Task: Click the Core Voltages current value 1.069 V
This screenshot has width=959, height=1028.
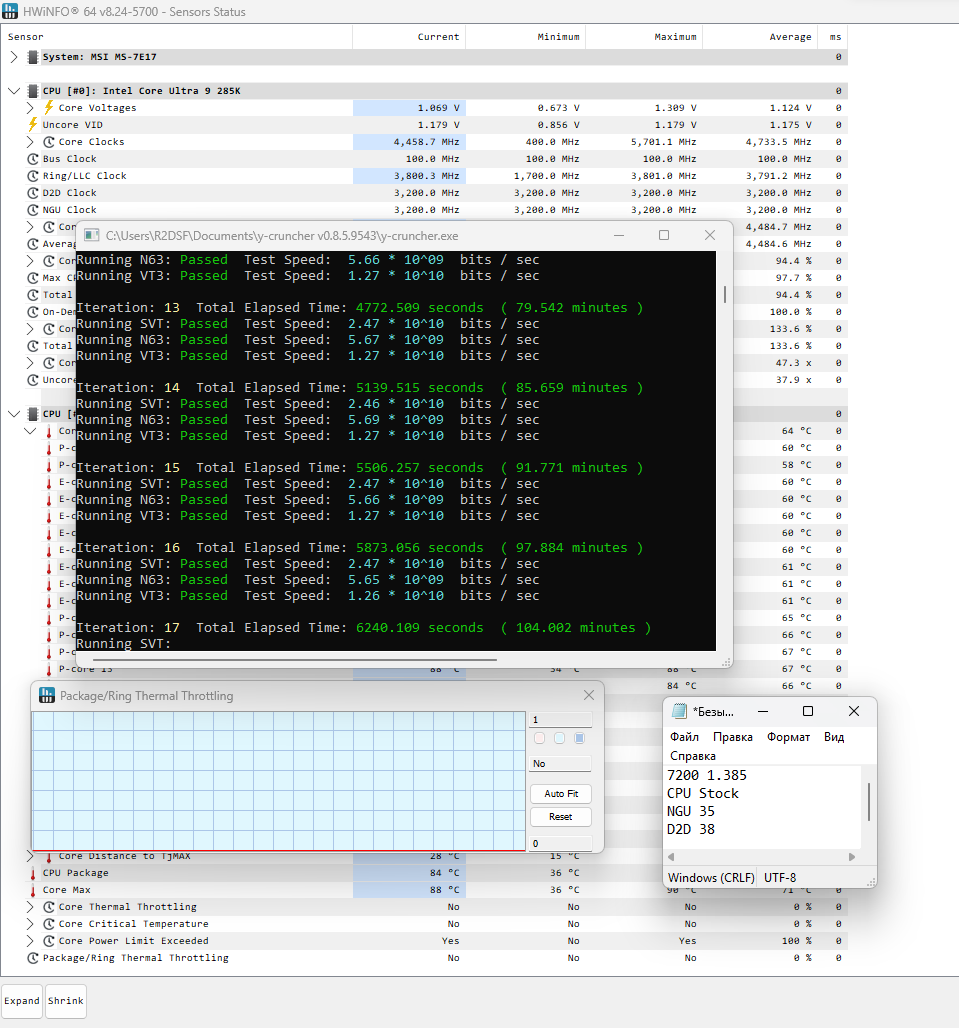Action: tap(439, 108)
